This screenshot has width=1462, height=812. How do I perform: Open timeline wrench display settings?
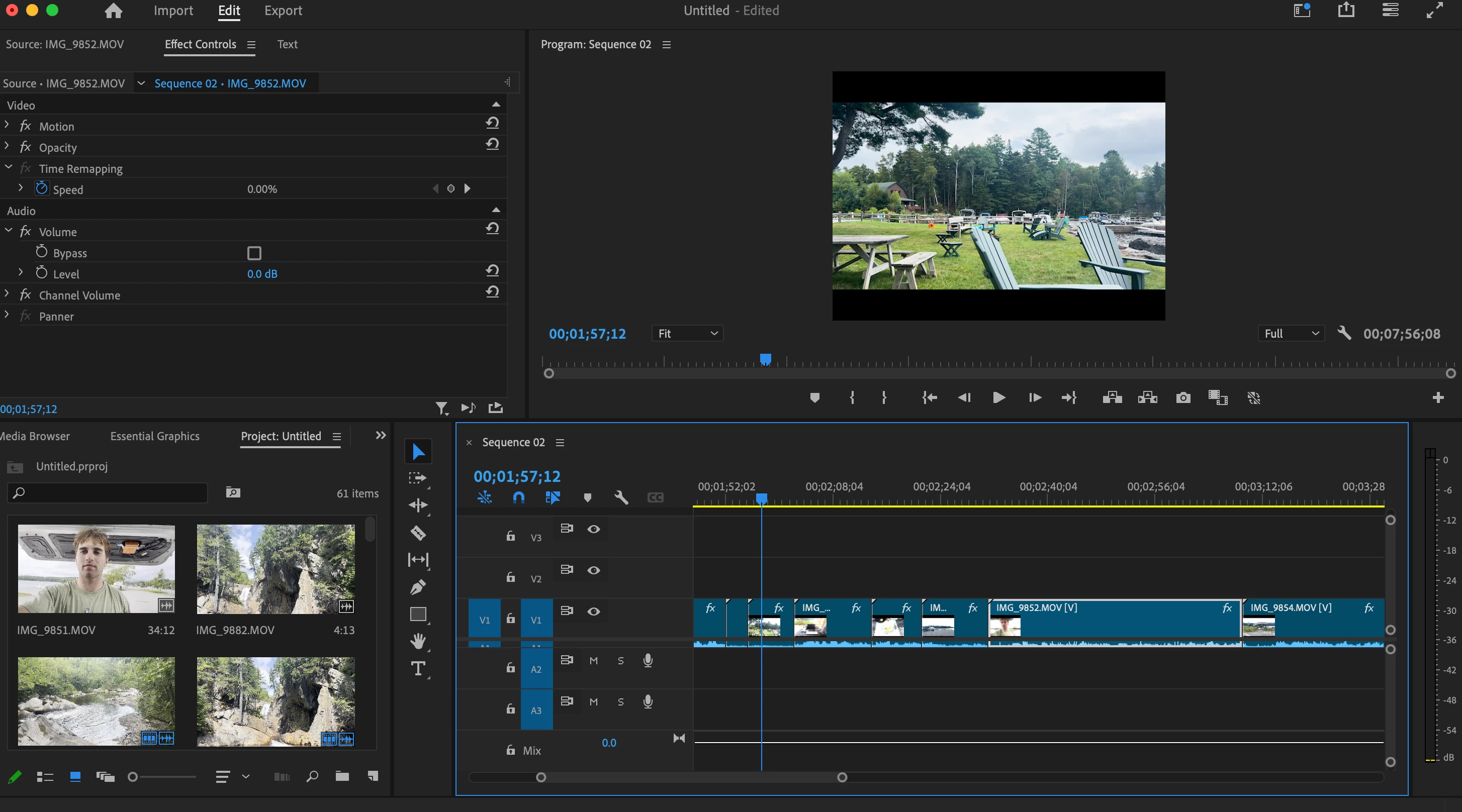point(621,497)
